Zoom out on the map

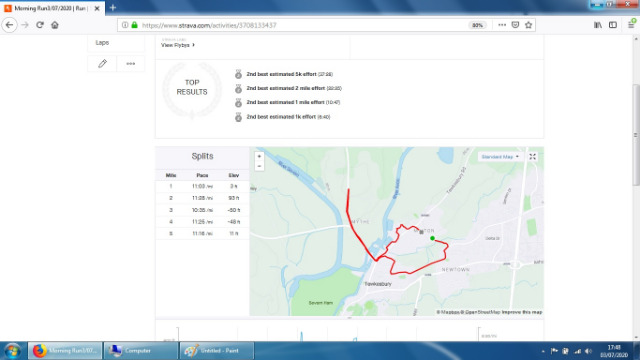point(259,166)
